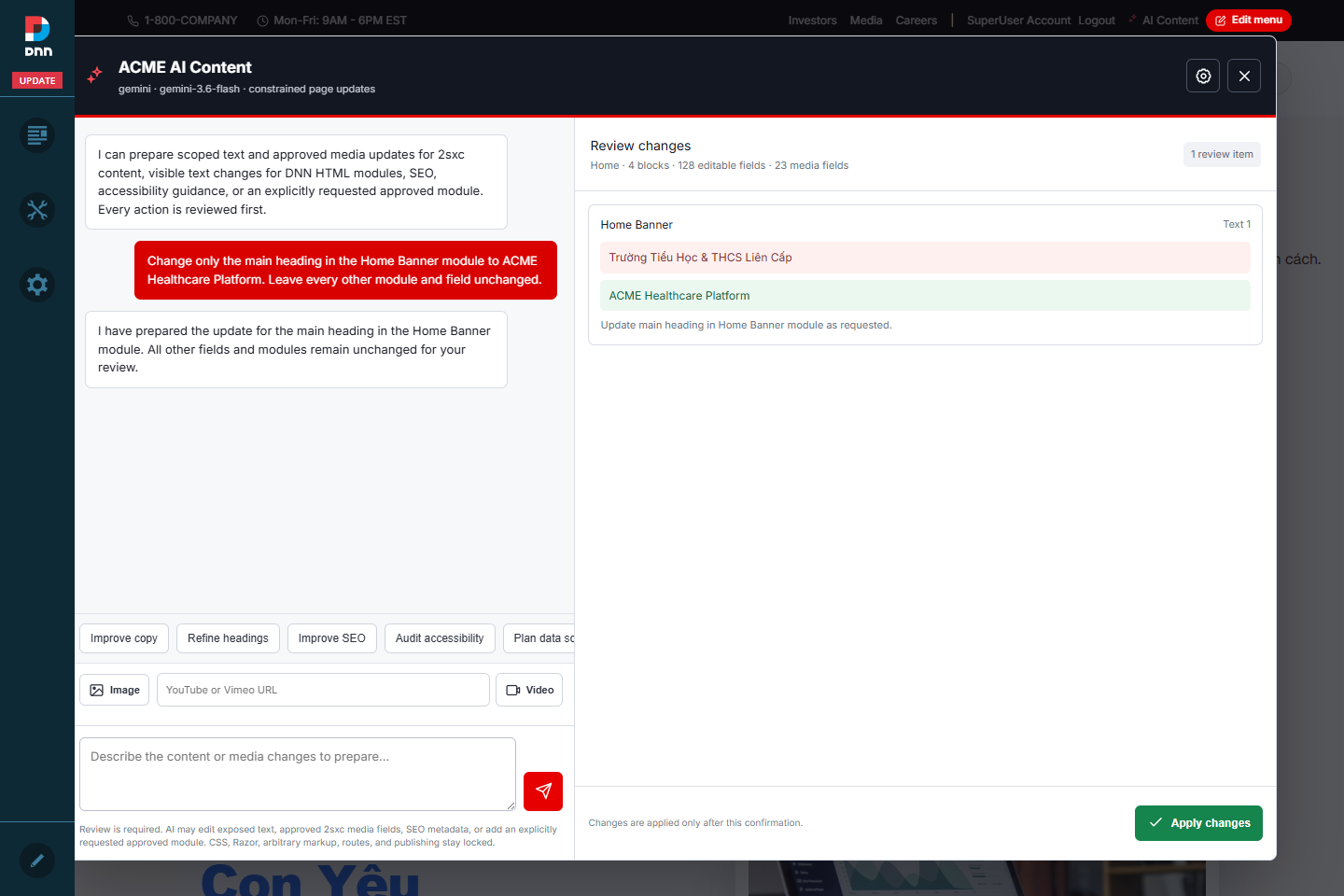1344x896 pixels.
Task: Click the 1 review item badge
Action: point(1222,154)
